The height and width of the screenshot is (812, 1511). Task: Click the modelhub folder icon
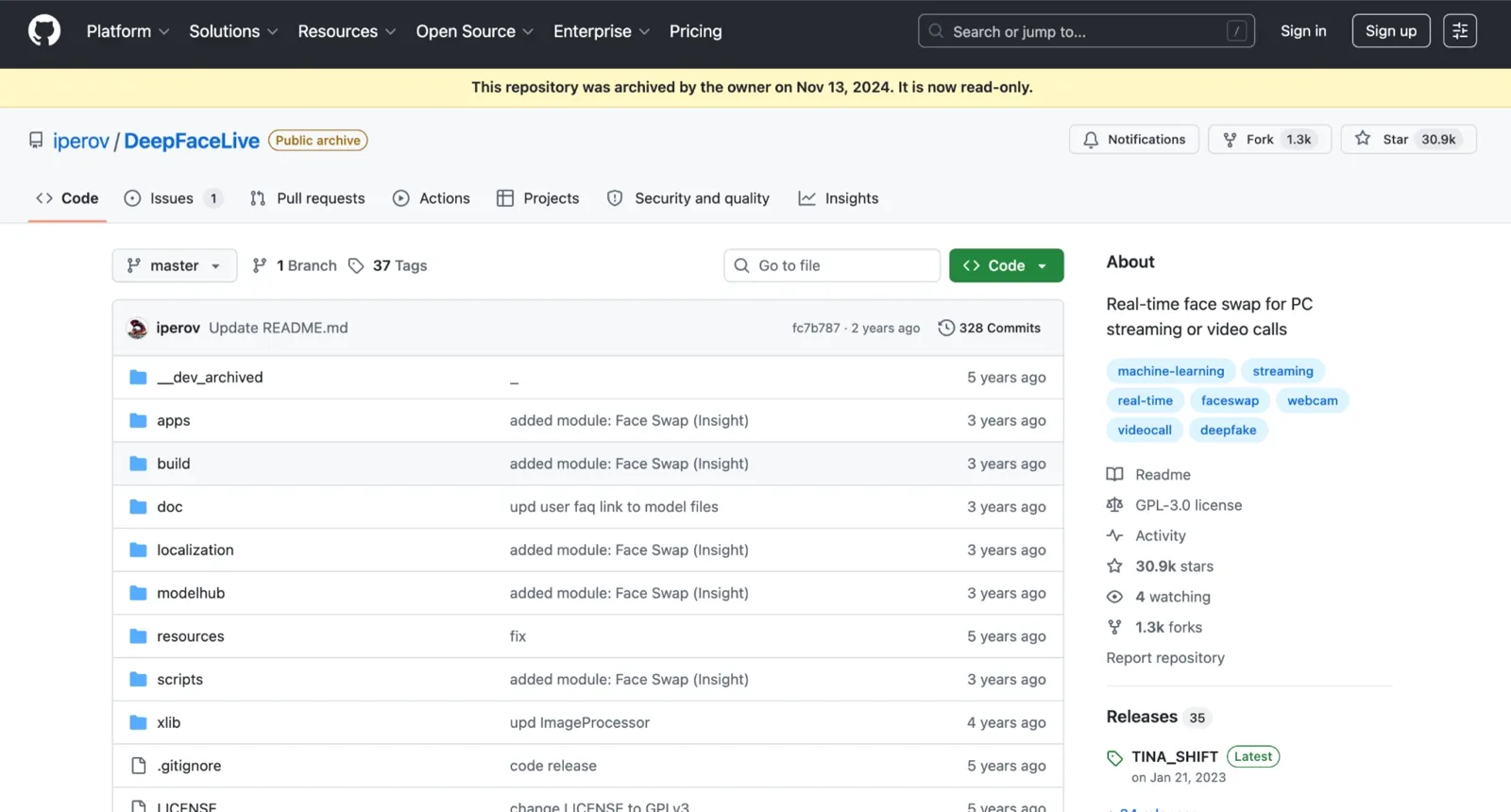click(x=138, y=593)
